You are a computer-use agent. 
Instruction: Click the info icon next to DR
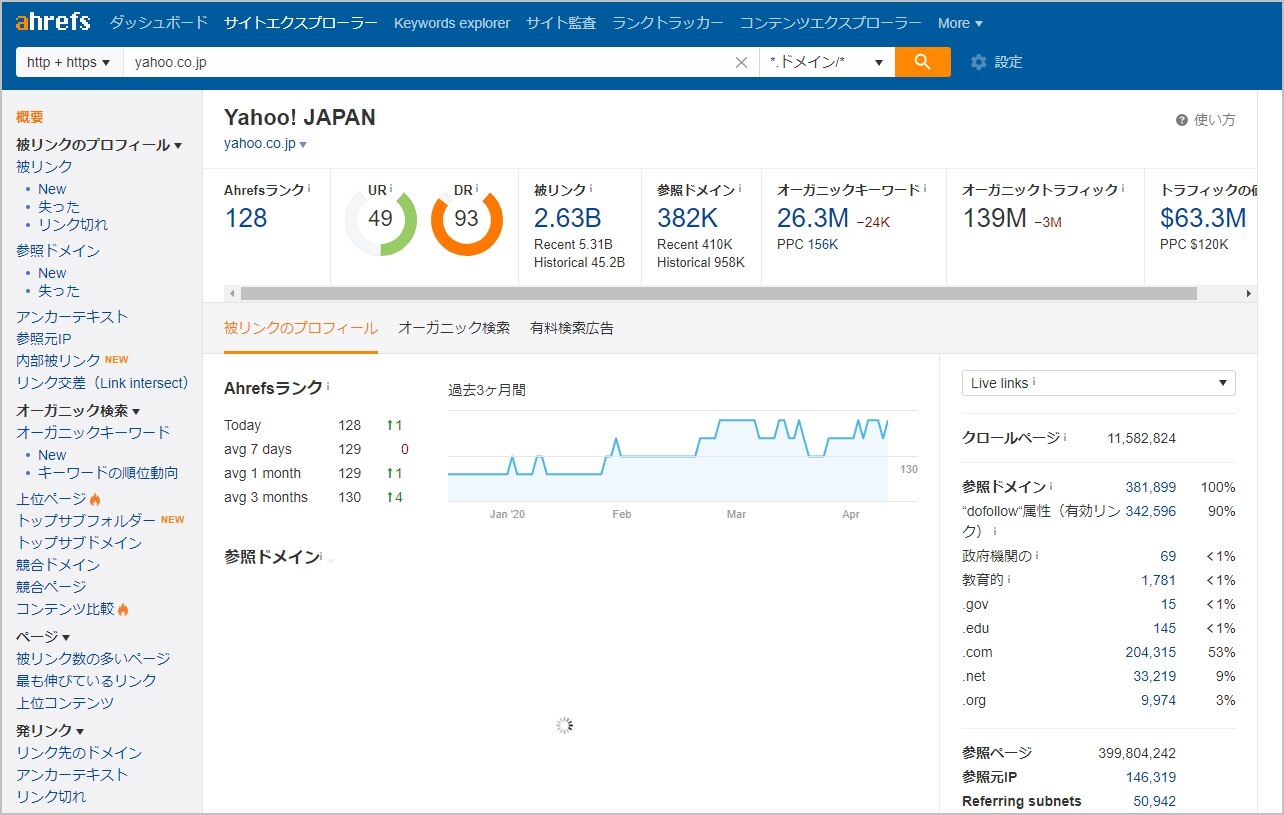(477, 189)
